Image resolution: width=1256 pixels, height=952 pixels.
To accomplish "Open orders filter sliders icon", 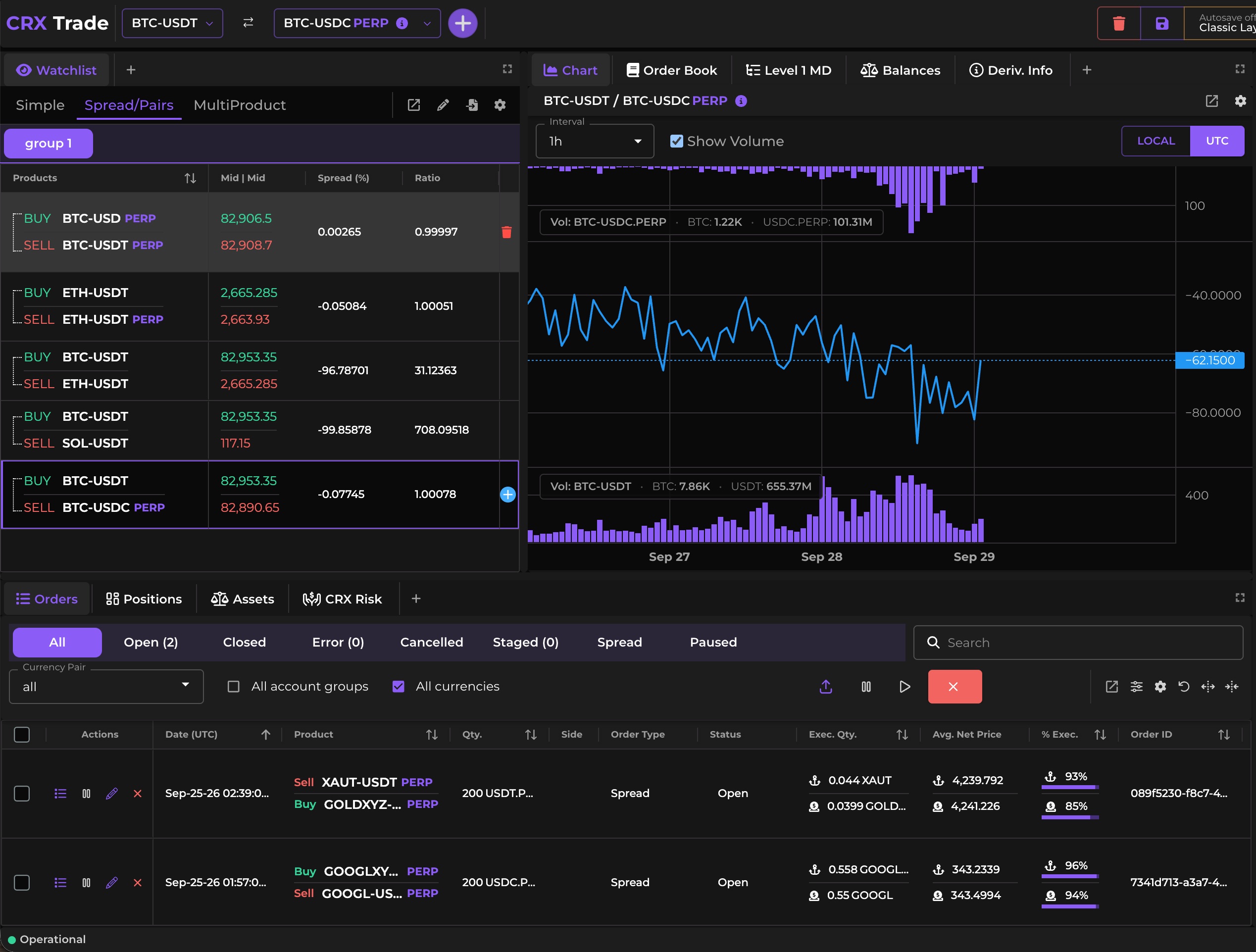I will point(1136,687).
